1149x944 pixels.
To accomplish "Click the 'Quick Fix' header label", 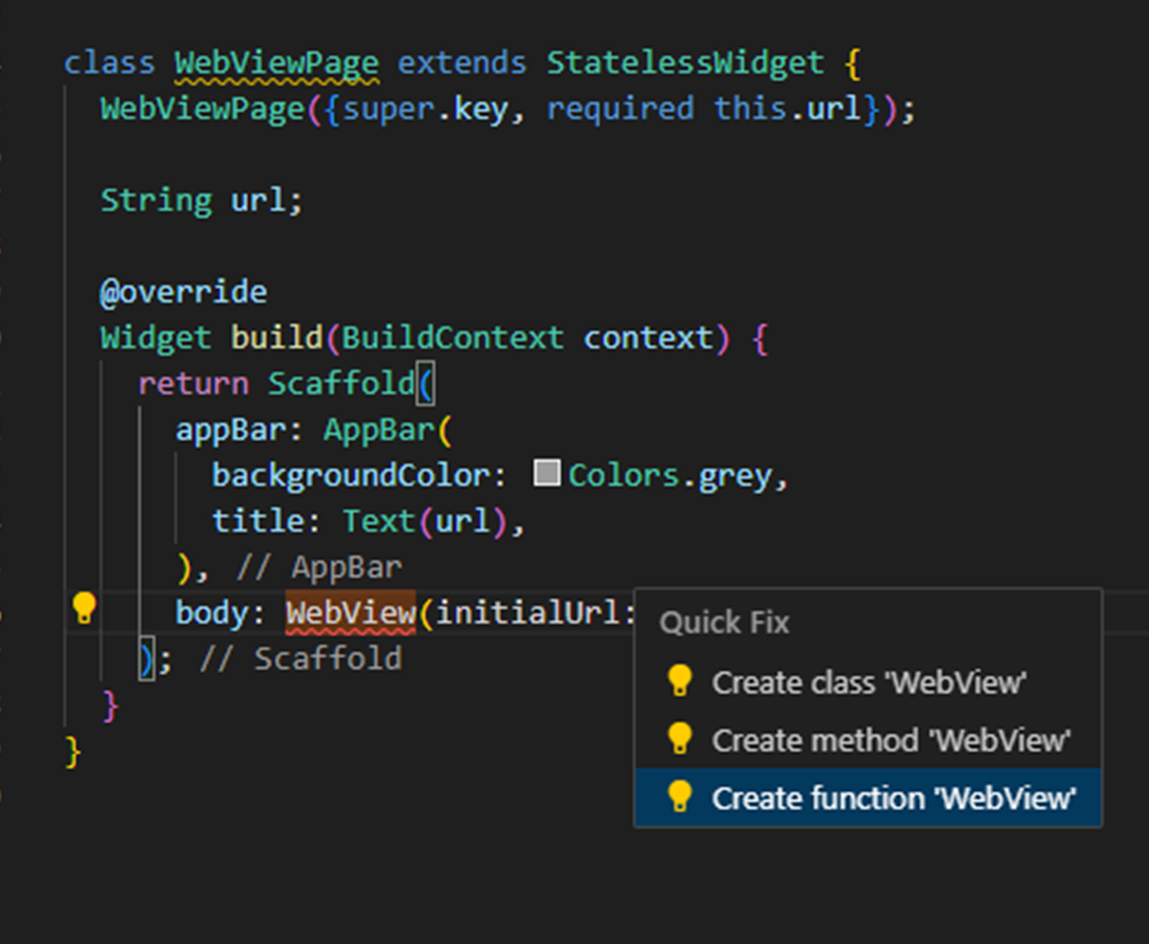I will coord(724,623).
